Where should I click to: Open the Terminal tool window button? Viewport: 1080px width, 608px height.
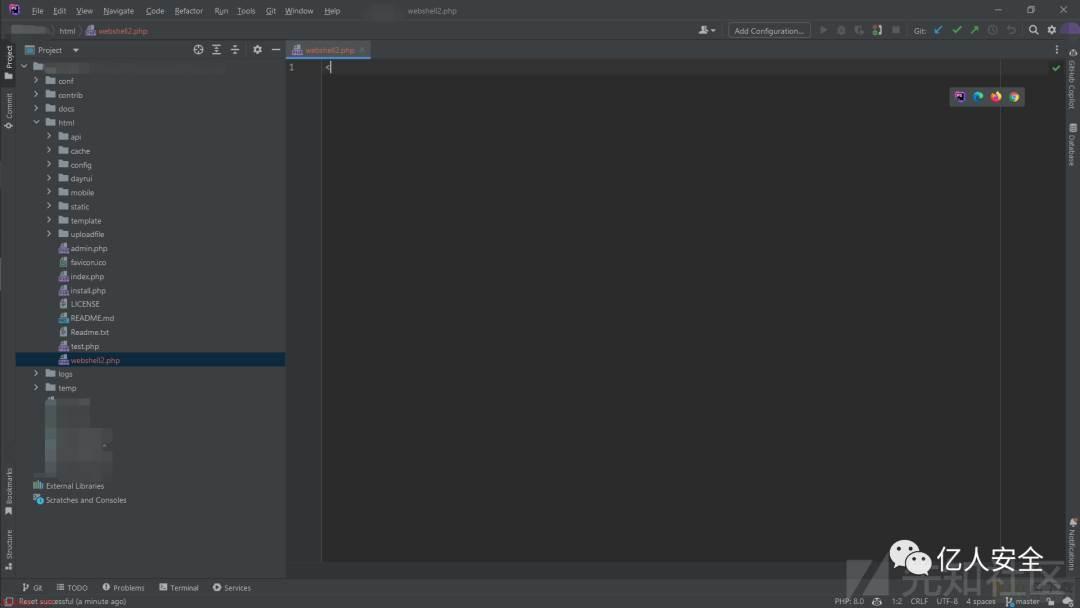pos(178,587)
